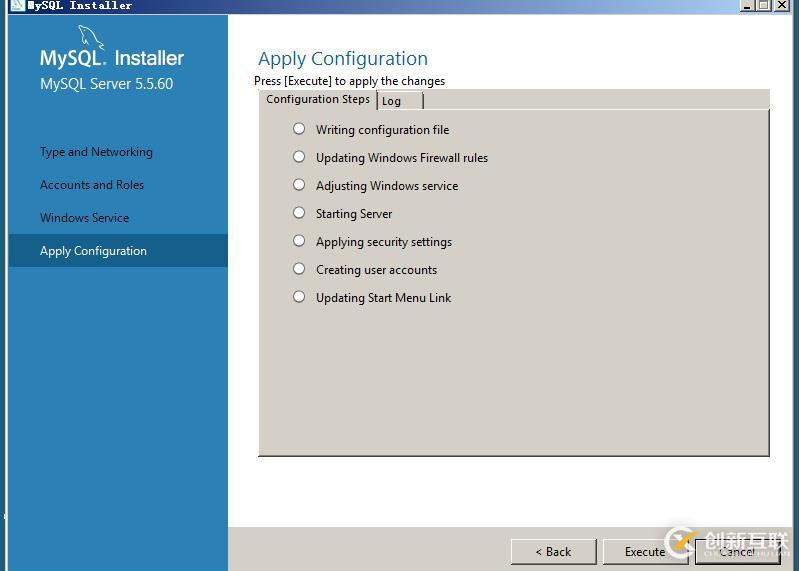Go to Type and Networking step
Screen dimensions: 799x571
(96, 152)
